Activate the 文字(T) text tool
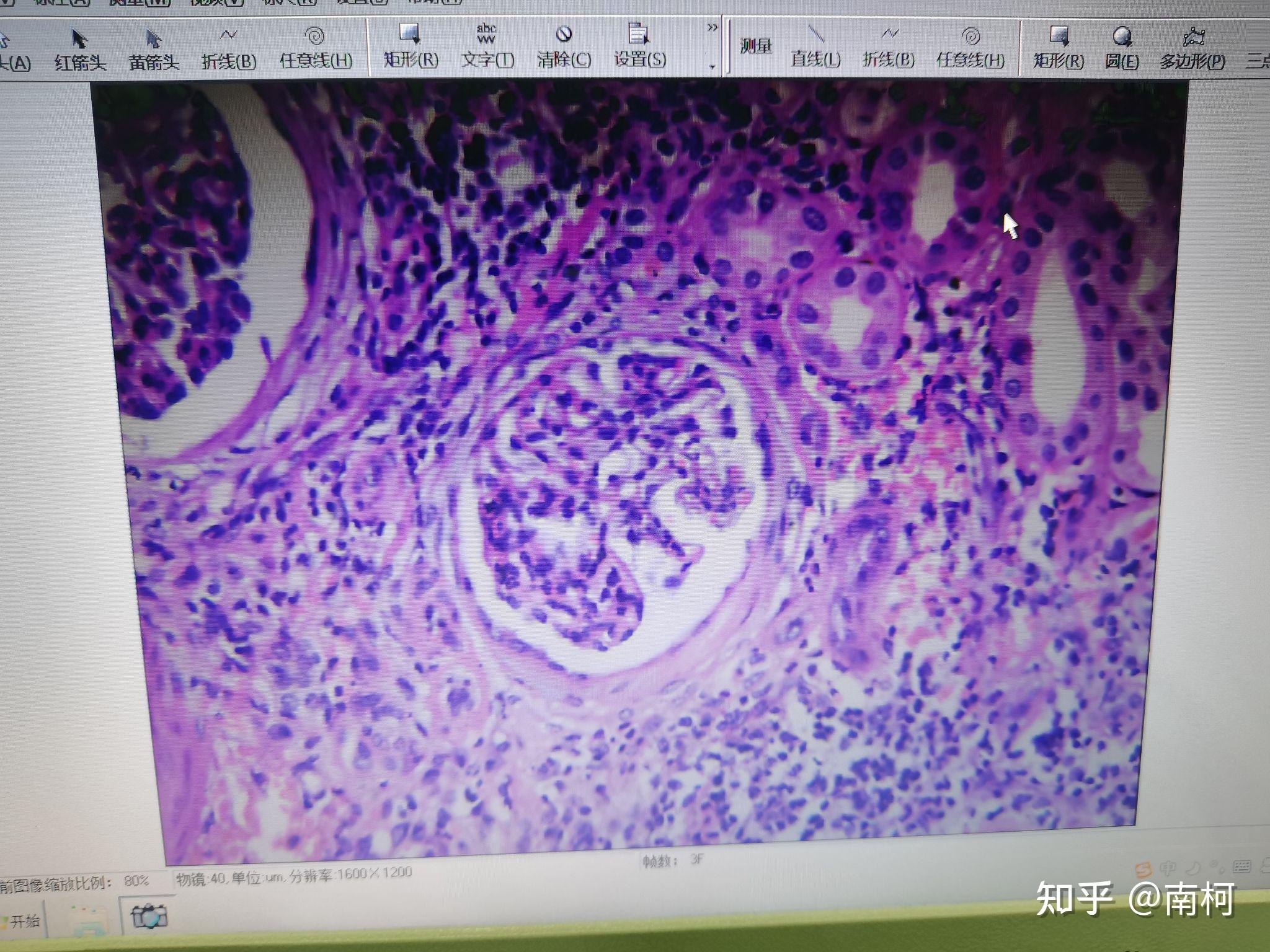1270x952 pixels. [487, 46]
